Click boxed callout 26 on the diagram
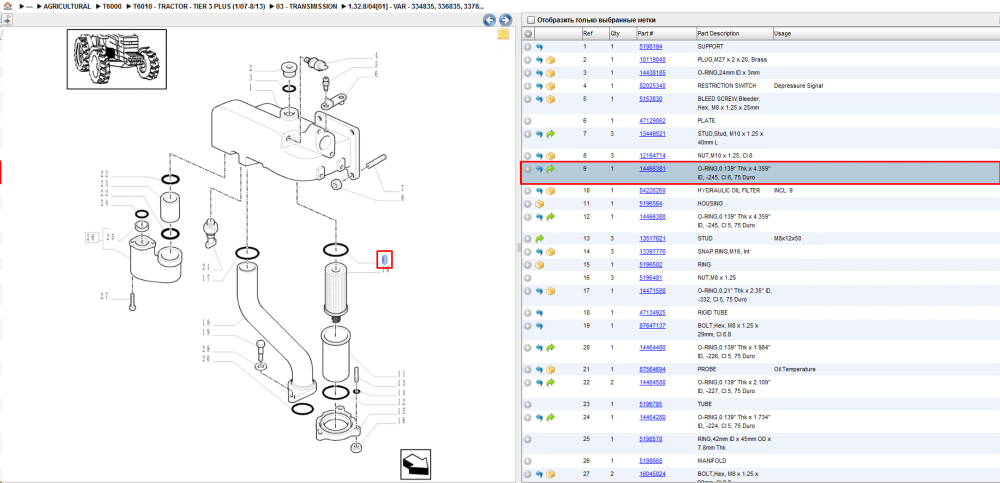 pos(91,238)
